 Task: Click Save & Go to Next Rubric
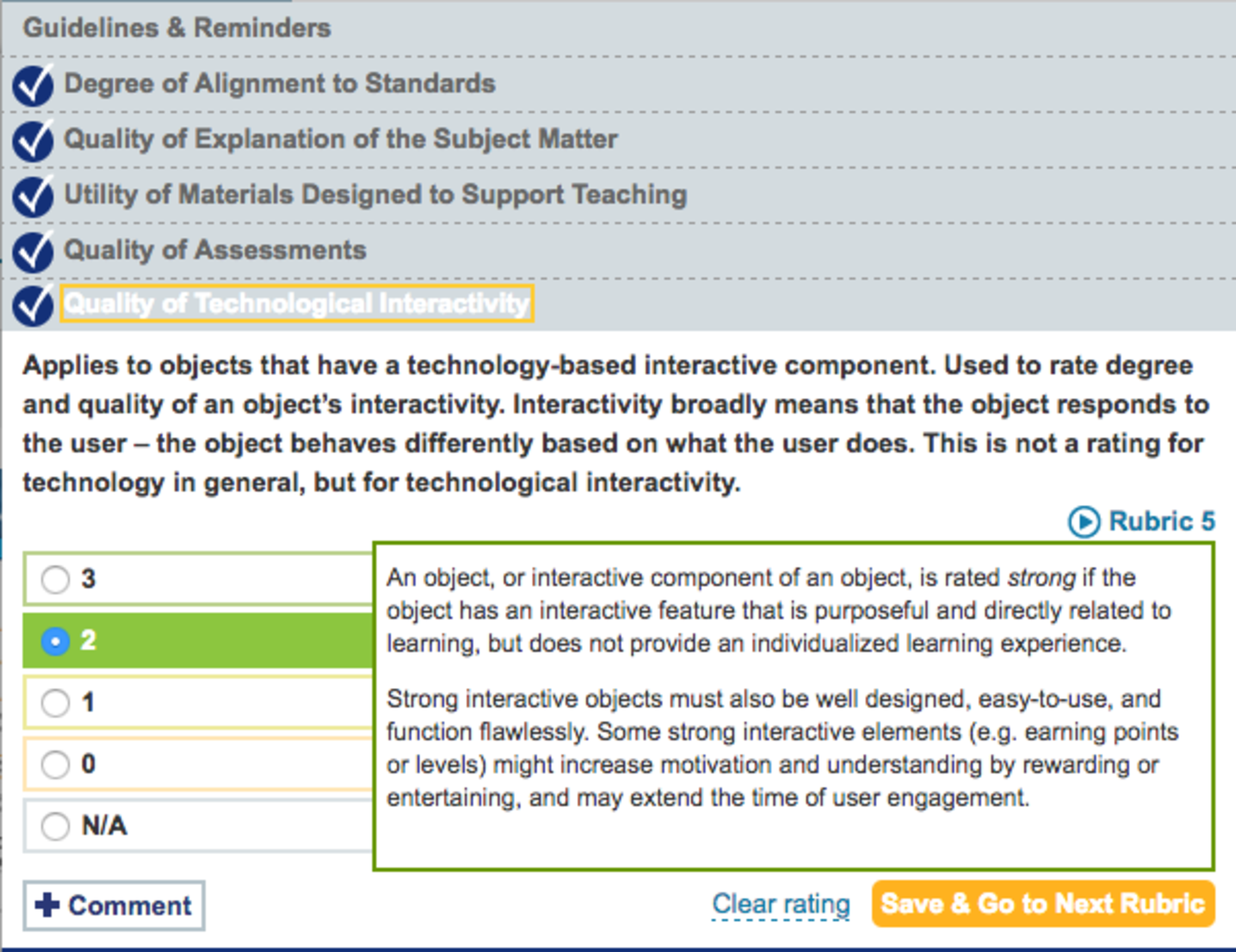point(1043,904)
